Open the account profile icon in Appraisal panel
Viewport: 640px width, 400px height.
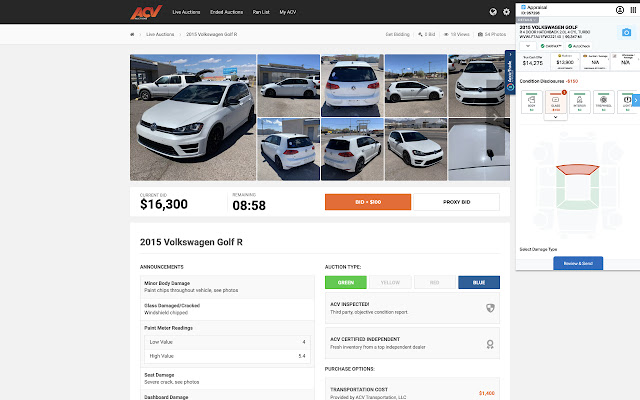pyautogui.click(x=620, y=10)
